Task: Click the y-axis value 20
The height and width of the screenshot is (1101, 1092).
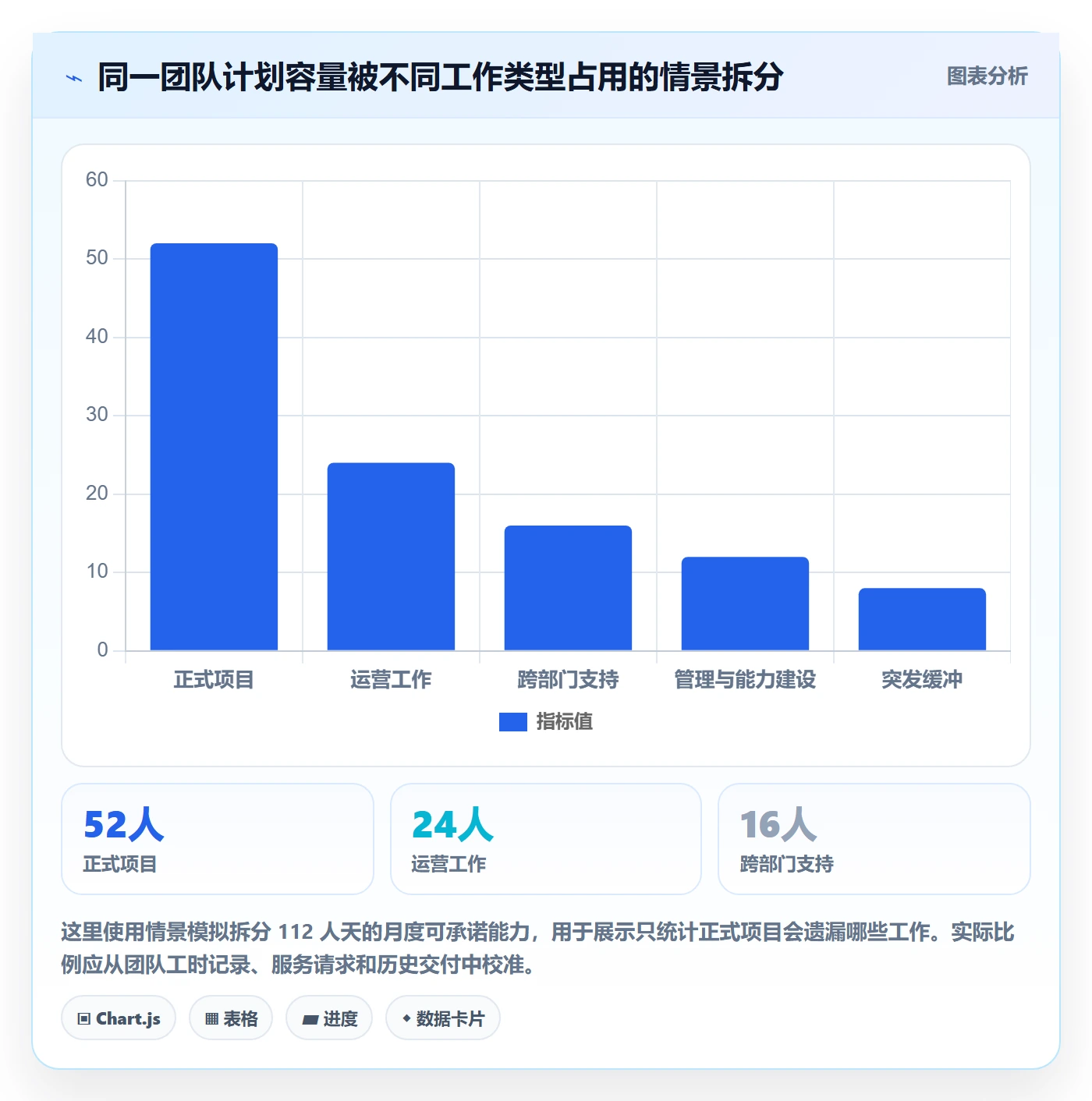Action: [97, 494]
